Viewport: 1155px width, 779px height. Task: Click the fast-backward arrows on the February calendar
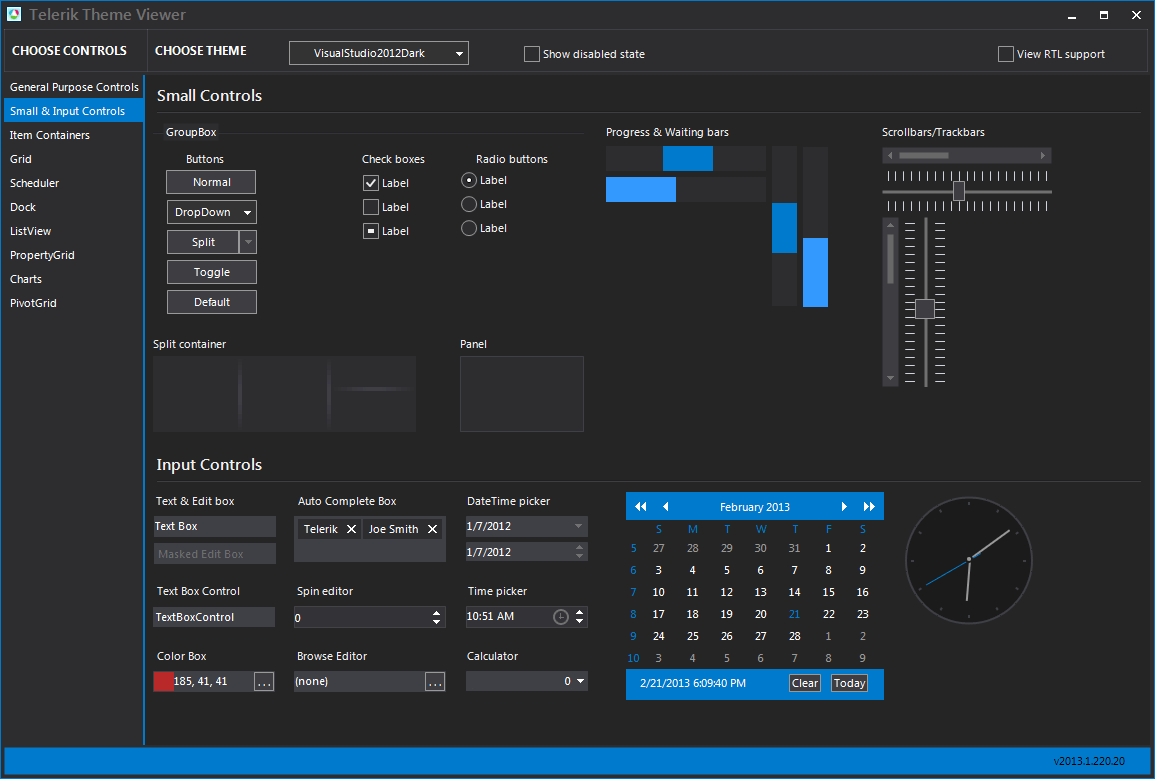pyautogui.click(x=640, y=506)
